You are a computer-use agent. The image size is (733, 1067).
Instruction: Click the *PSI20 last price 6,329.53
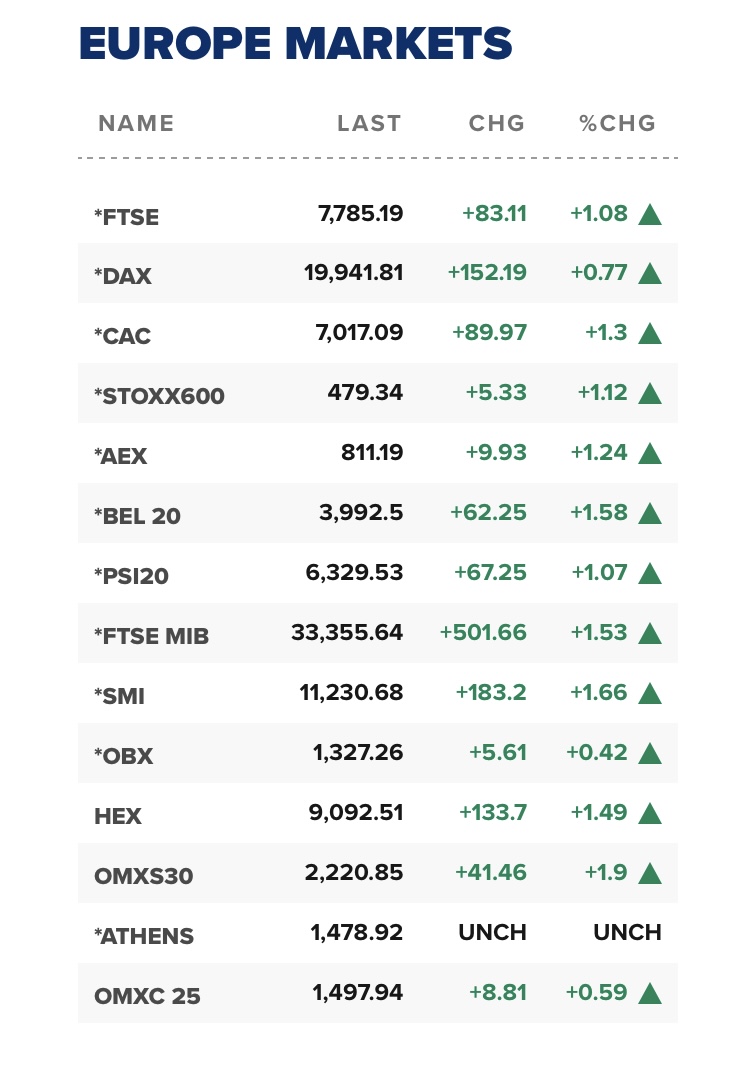coord(354,573)
